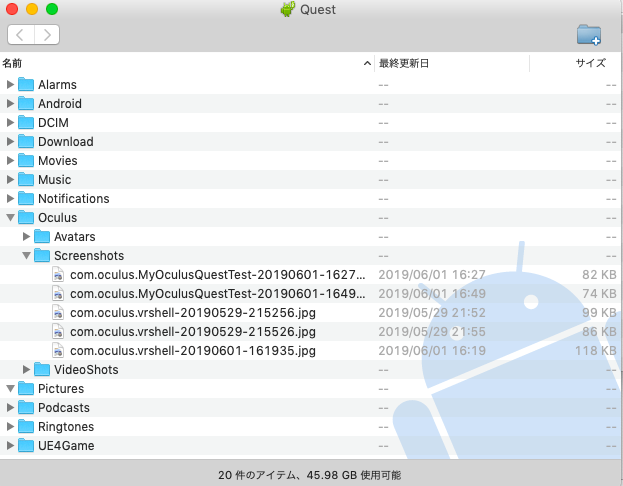Screen dimensions: 623x486
Task: Click the VideoShots folder icon
Action: click(x=42, y=370)
